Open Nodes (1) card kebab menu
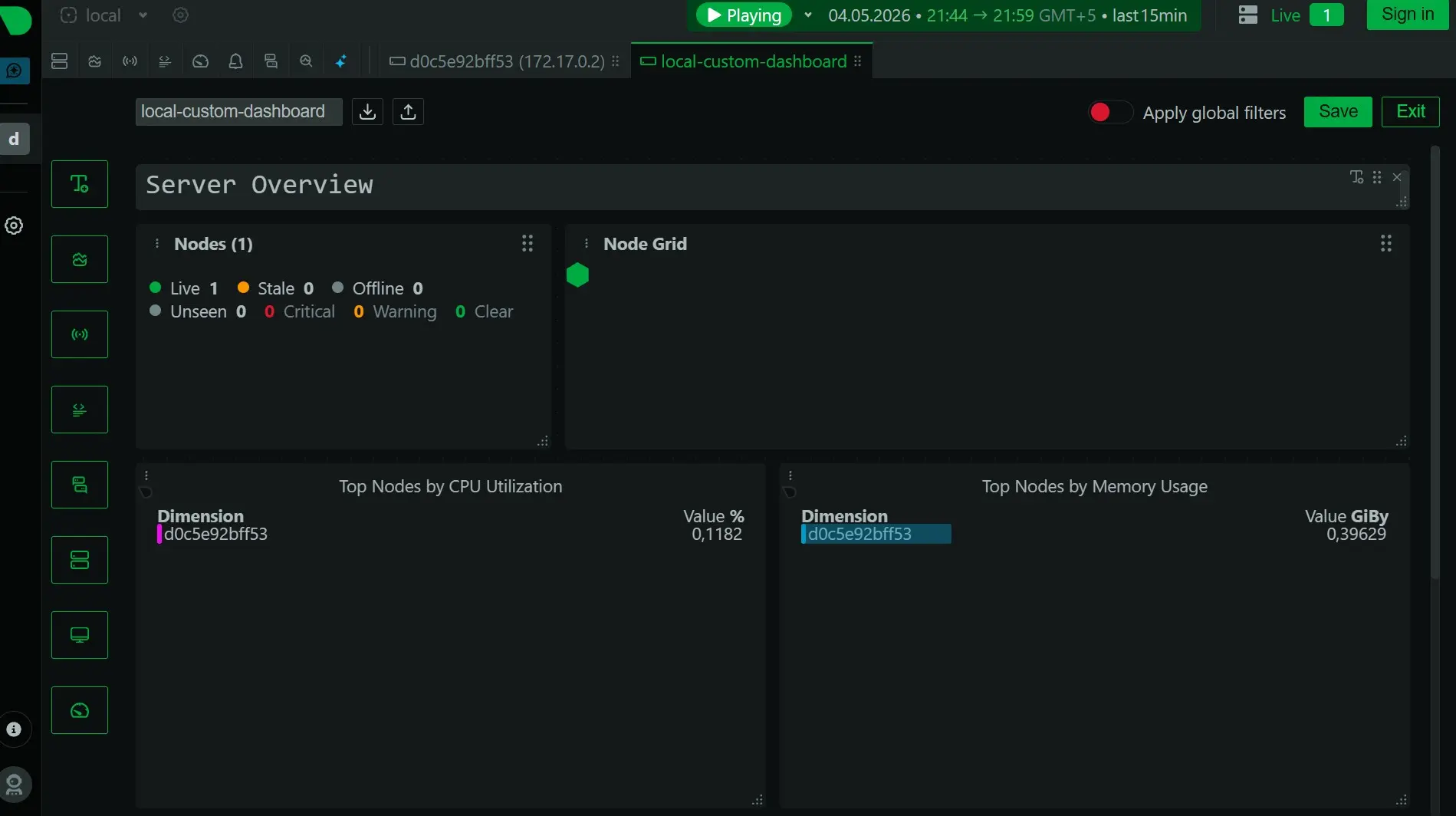This screenshot has width=1456, height=816. click(x=157, y=244)
